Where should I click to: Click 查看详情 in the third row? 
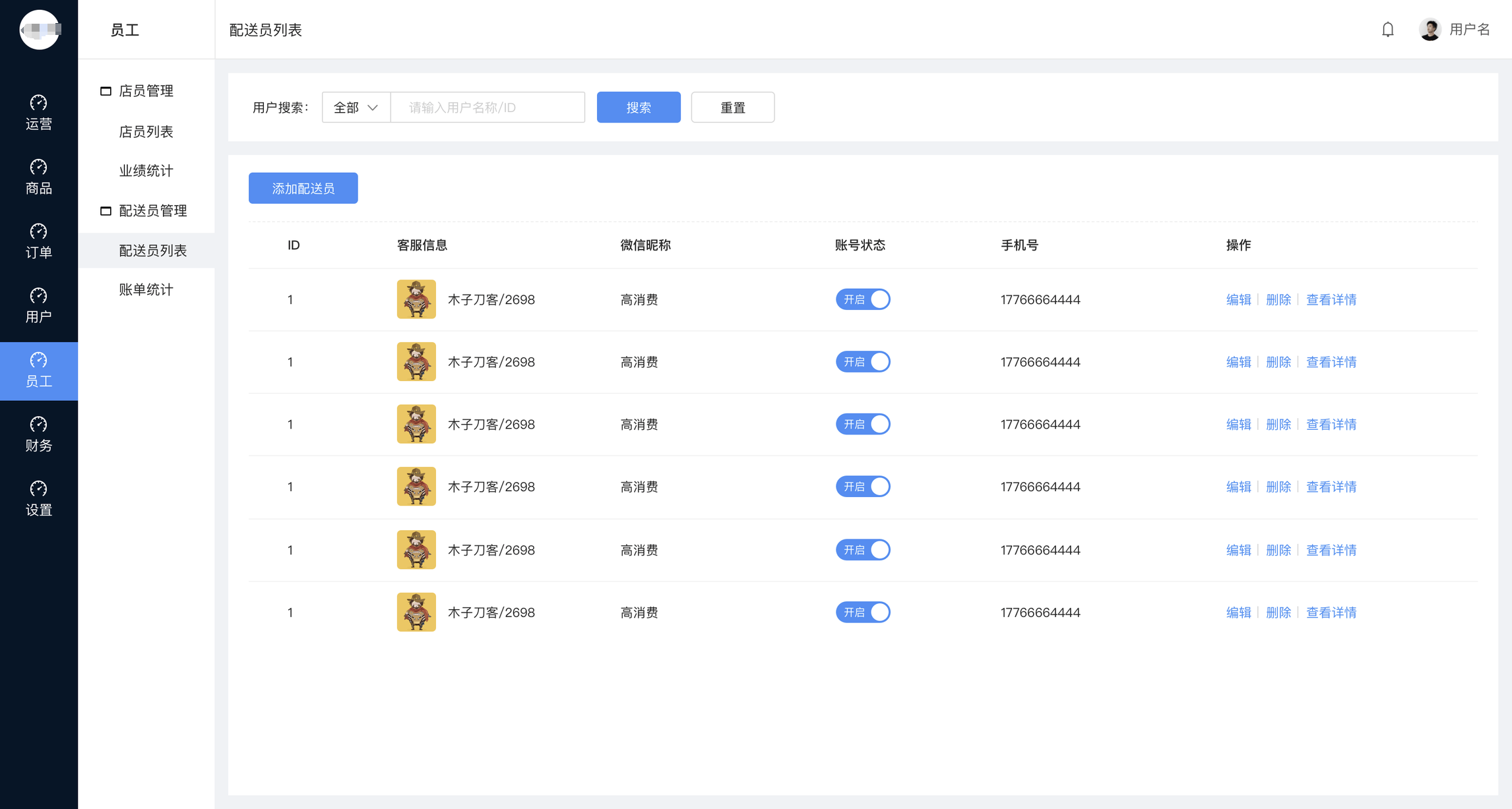pos(1331,424)
